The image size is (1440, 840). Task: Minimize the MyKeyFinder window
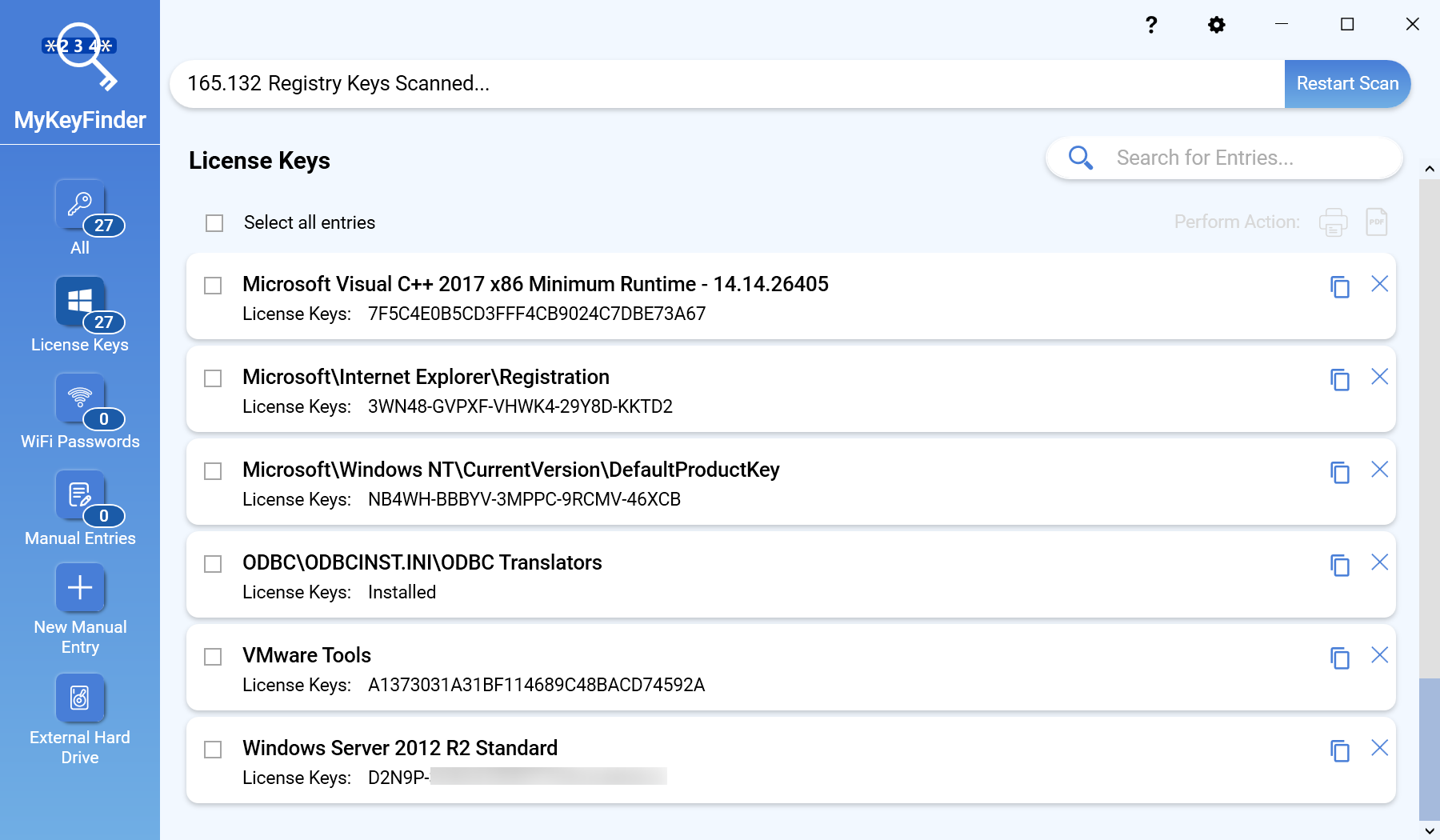point(1282,24)
